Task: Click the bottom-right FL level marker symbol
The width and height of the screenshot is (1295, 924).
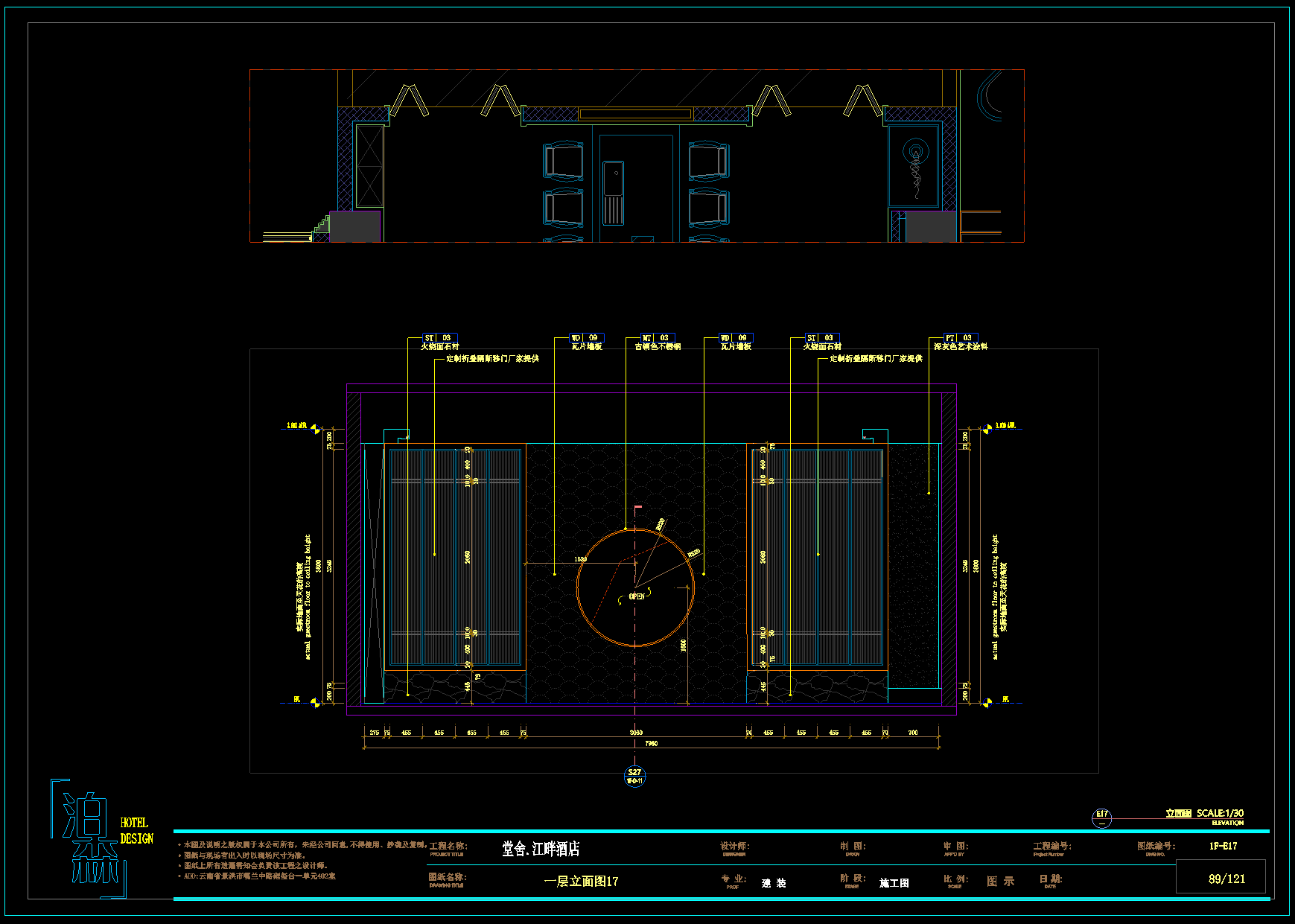Action: 988,701
